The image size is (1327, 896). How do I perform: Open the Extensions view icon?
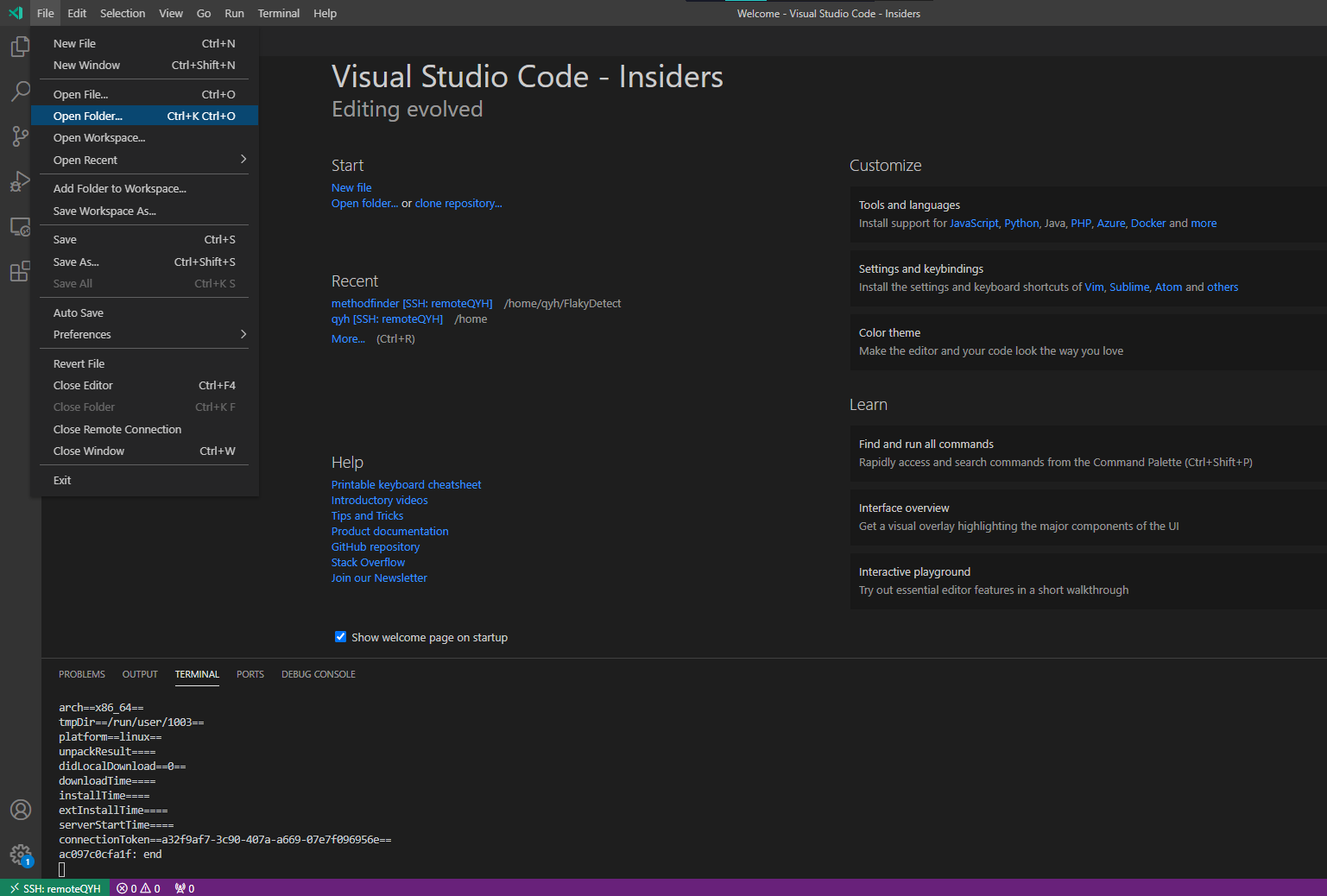(20, 271)
